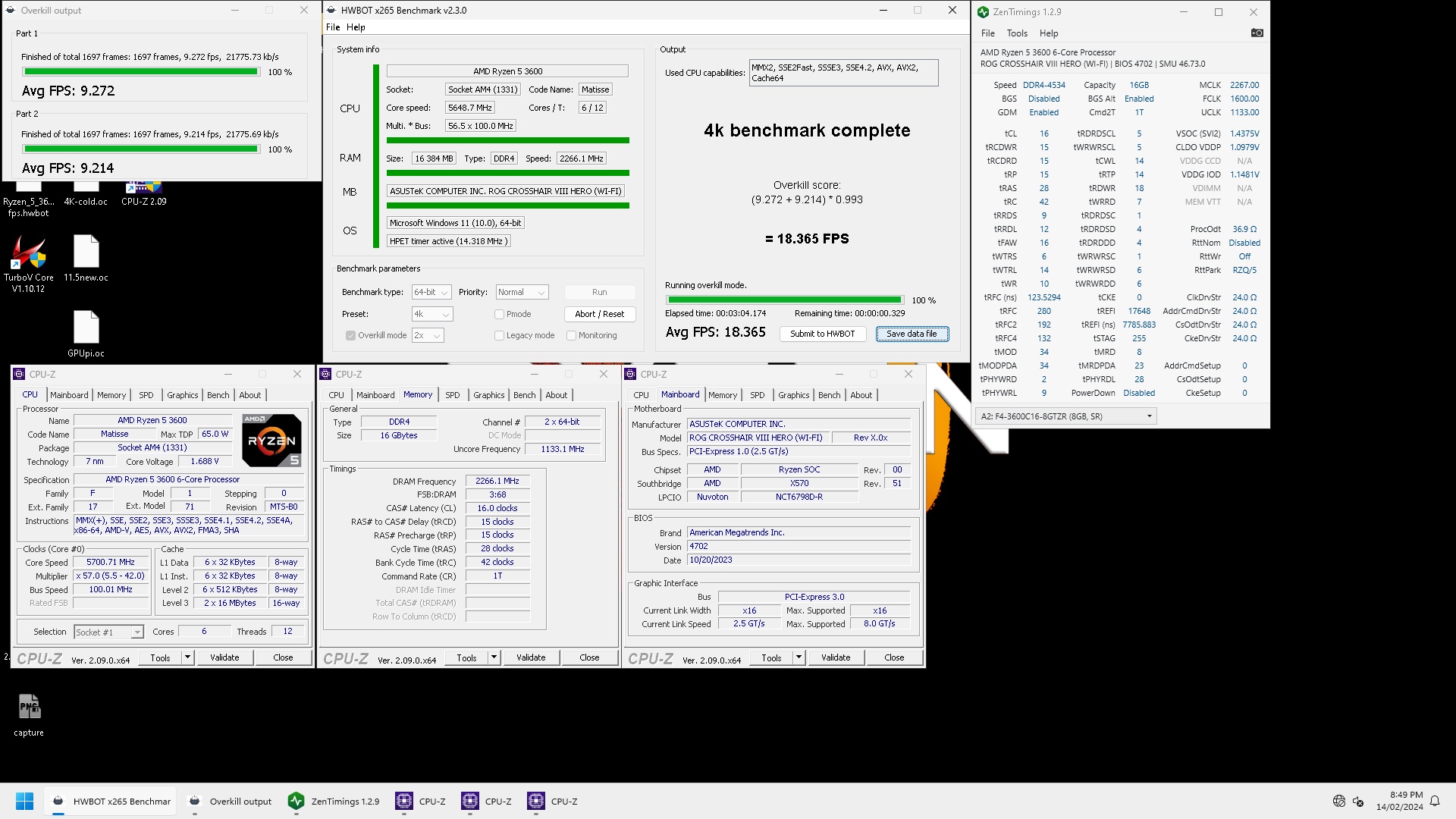Click the Part 2 progress bar
Image resolution: width=1456 pixels, height=819 pixels.
[141, 149]
